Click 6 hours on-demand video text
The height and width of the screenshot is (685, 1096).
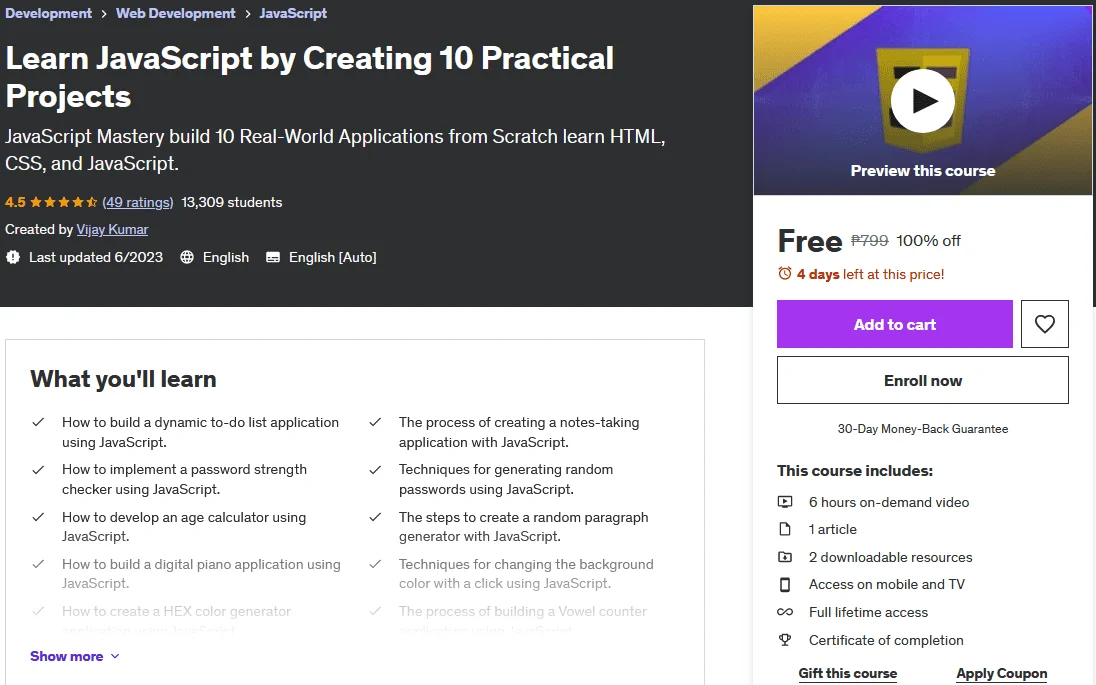coord(889,502)
